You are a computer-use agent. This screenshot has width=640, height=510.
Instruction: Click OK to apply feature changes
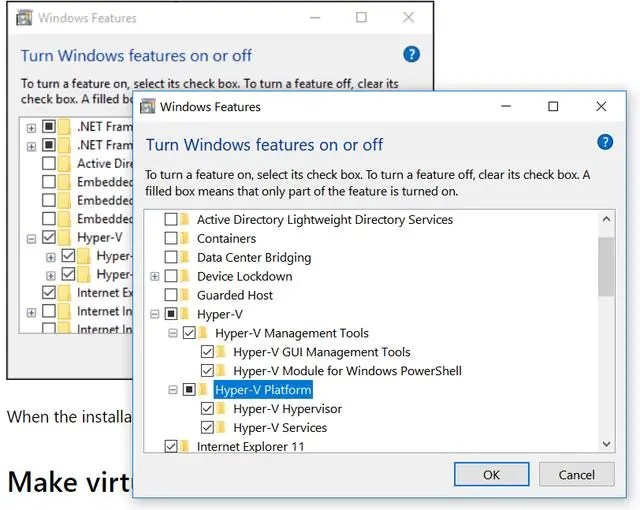tap(491, 475)
